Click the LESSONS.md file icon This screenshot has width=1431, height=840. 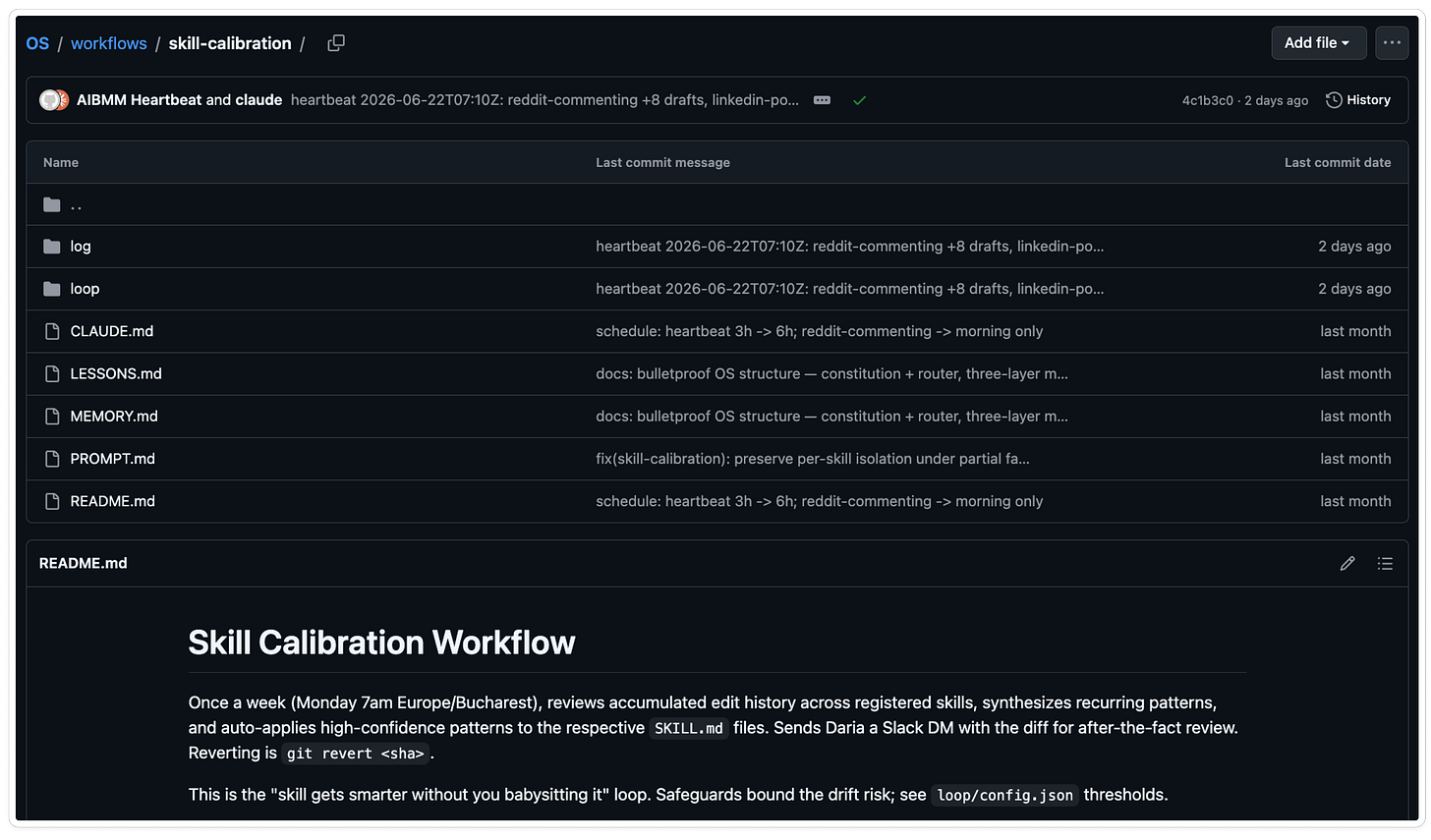52,373
